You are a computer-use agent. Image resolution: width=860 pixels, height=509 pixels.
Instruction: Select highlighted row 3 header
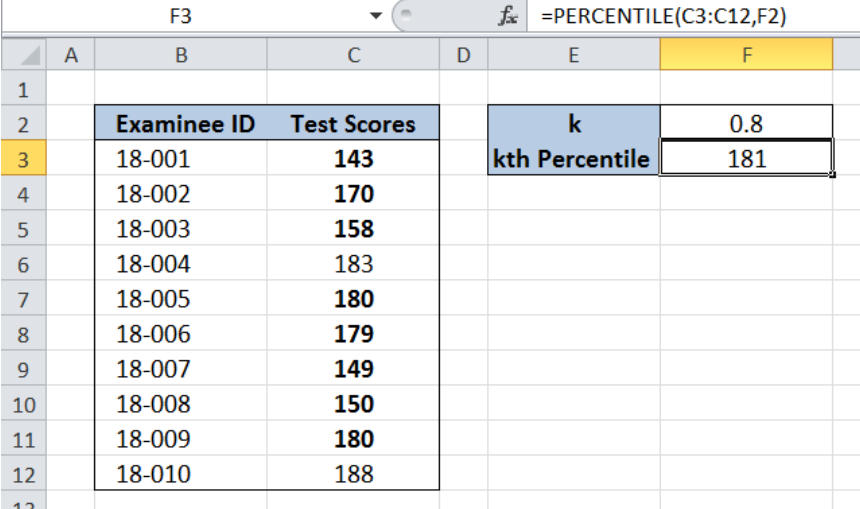(24, 159)
